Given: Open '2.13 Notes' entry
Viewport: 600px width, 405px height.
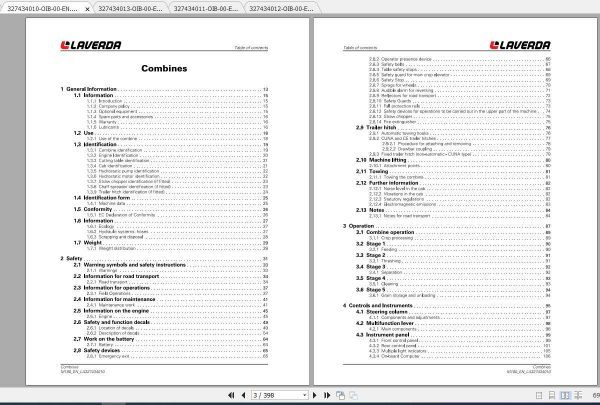Looking at the screenshot, I should [453, 210].
